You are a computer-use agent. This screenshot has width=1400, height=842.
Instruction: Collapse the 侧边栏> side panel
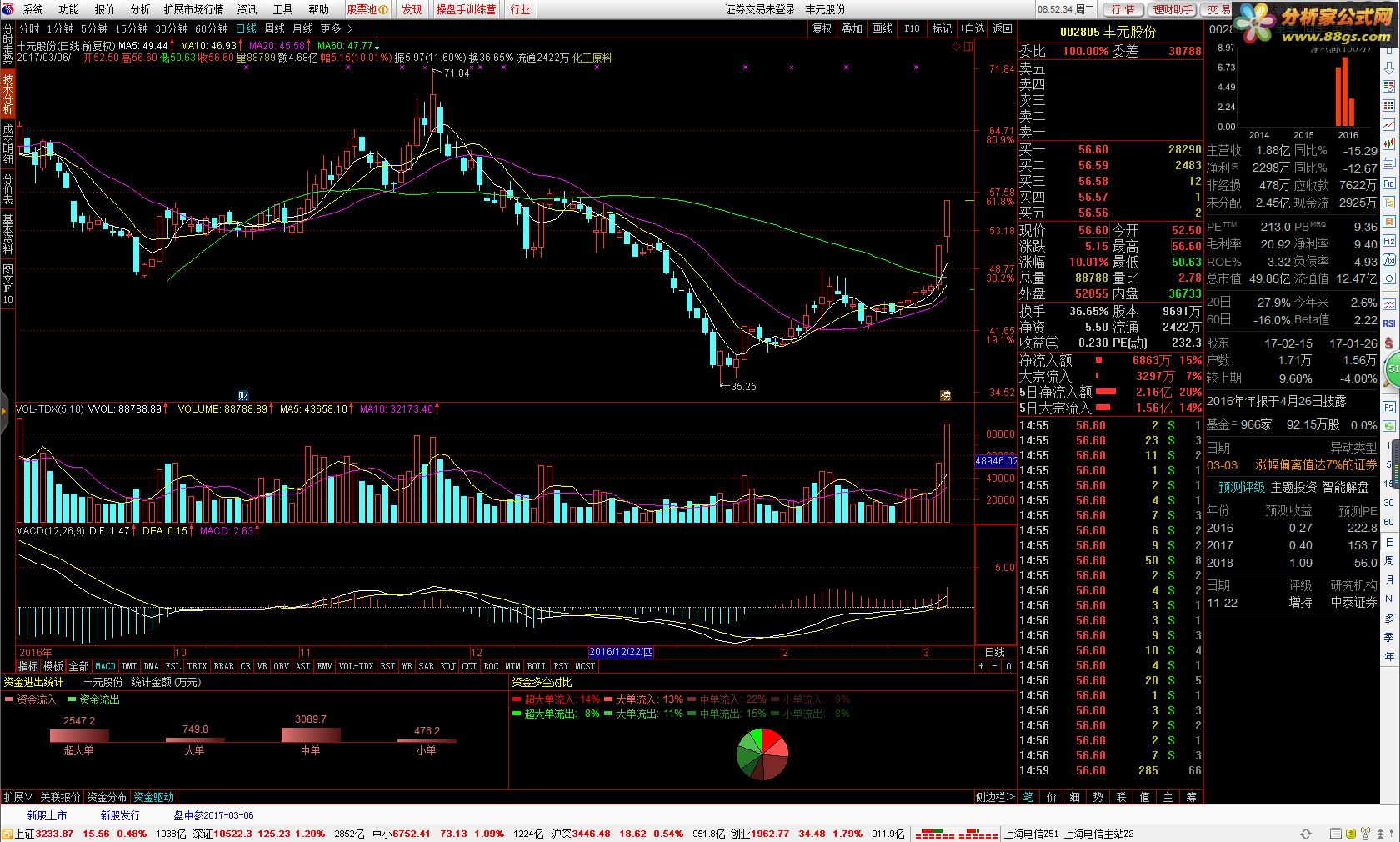(x=995, y=797)
